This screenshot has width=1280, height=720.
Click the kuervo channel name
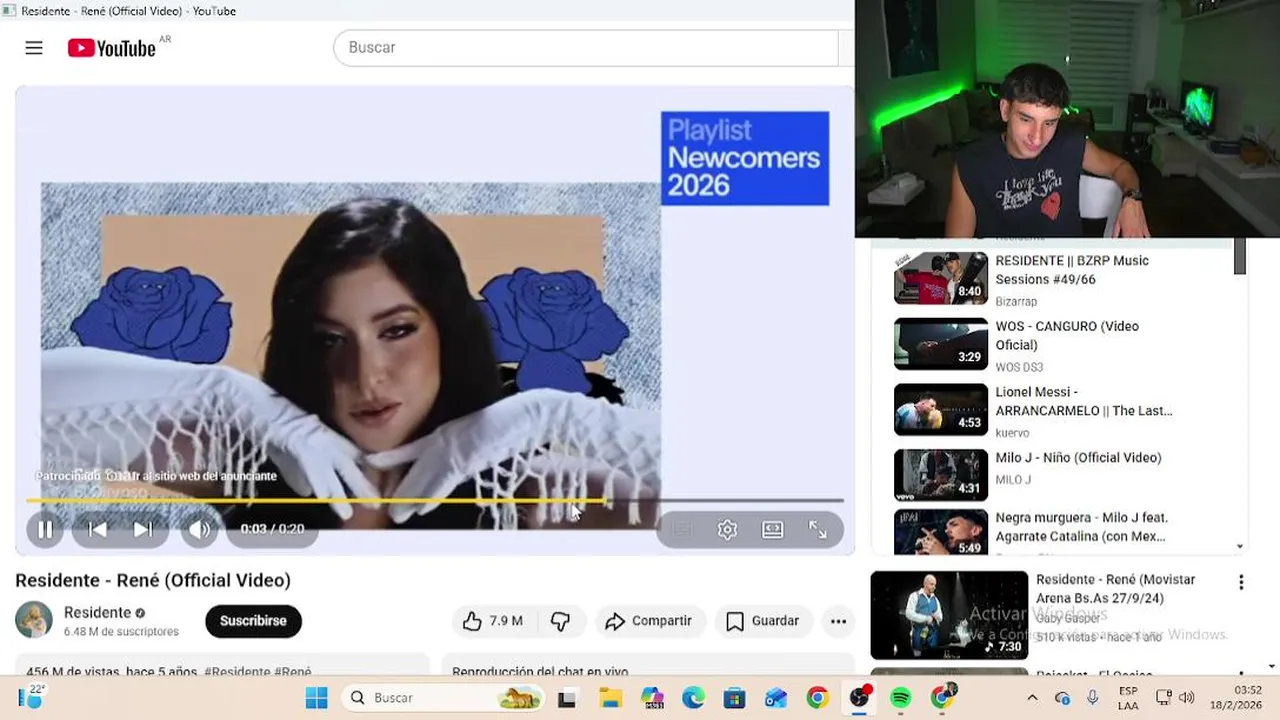point(1013,433)
